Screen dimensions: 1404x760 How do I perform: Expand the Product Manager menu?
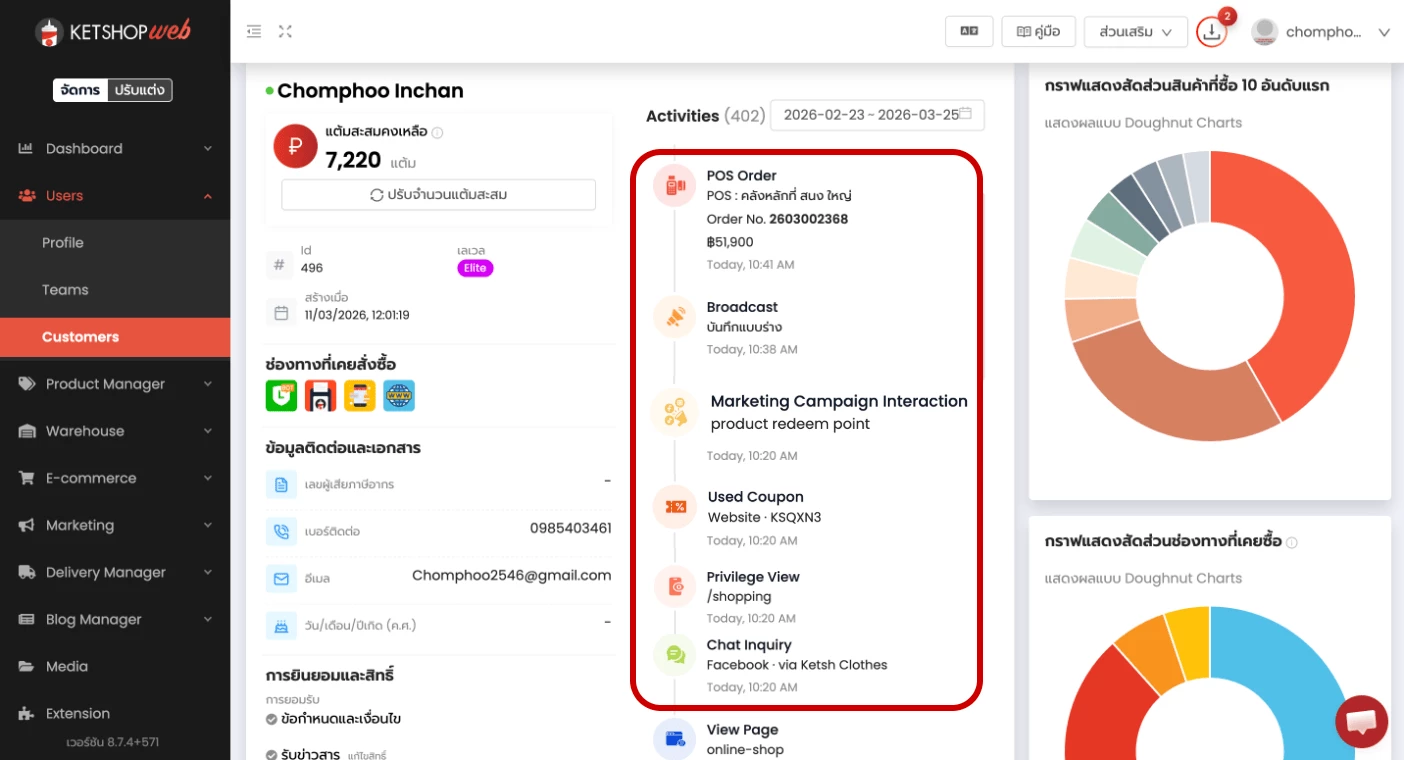point(115,384)
